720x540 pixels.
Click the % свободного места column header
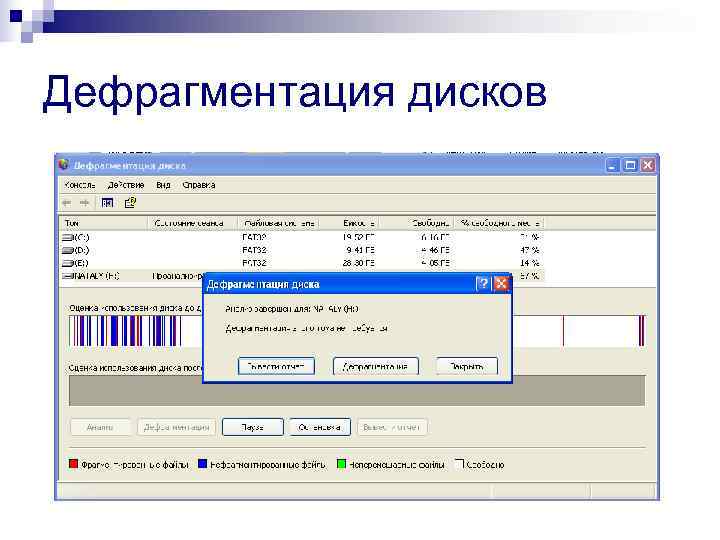pos(500,223)
